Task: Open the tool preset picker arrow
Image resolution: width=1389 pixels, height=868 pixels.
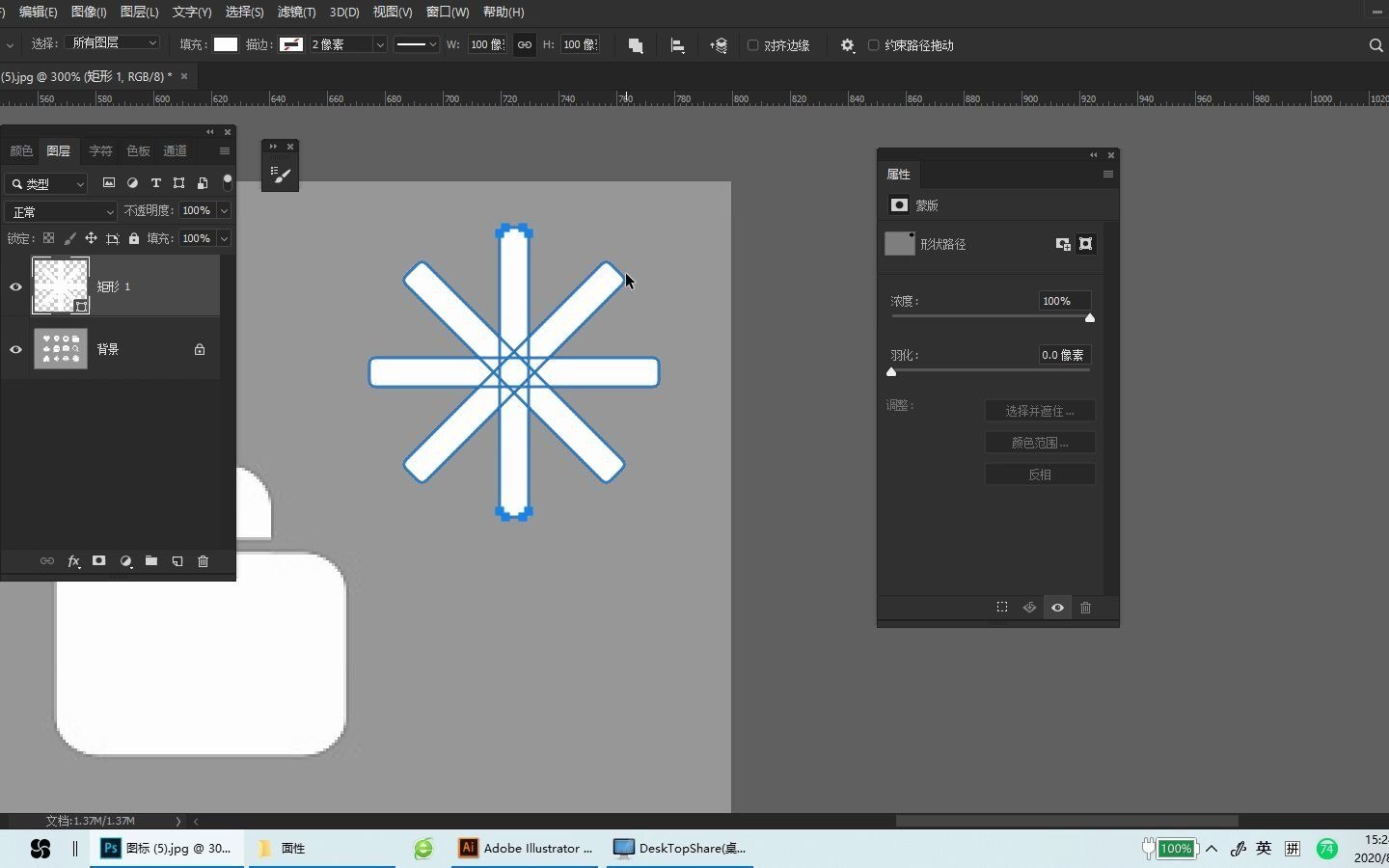Action: point(9,45)
